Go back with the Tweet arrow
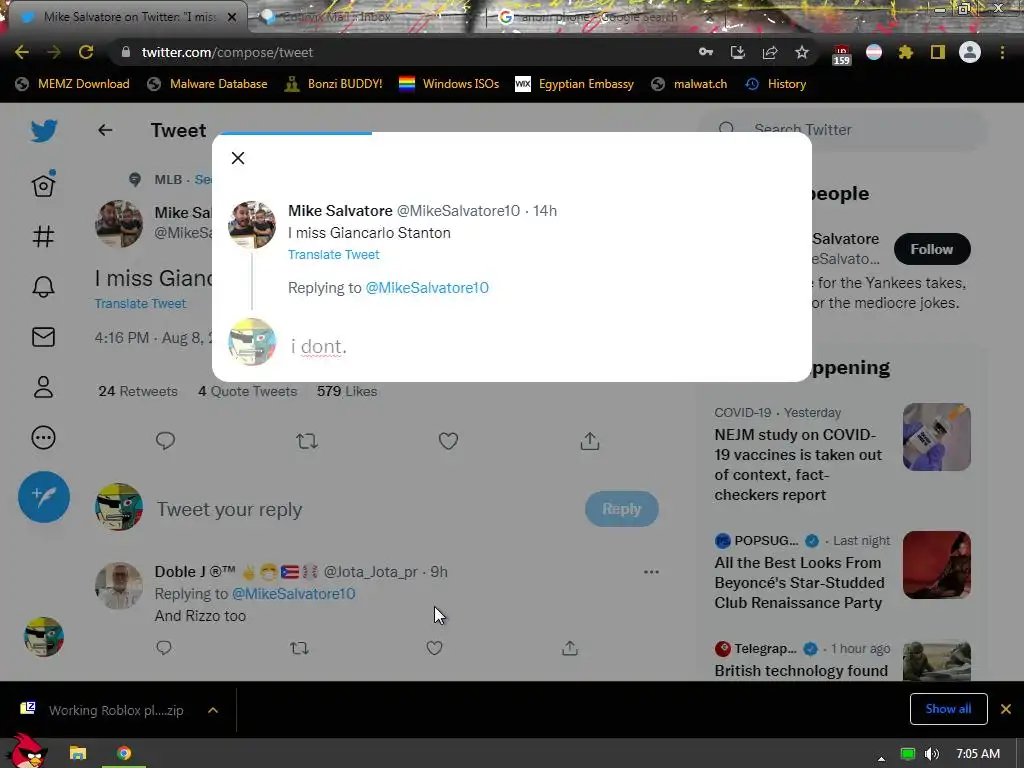The width and height of the screenshot is (1024, 768). 105,131
